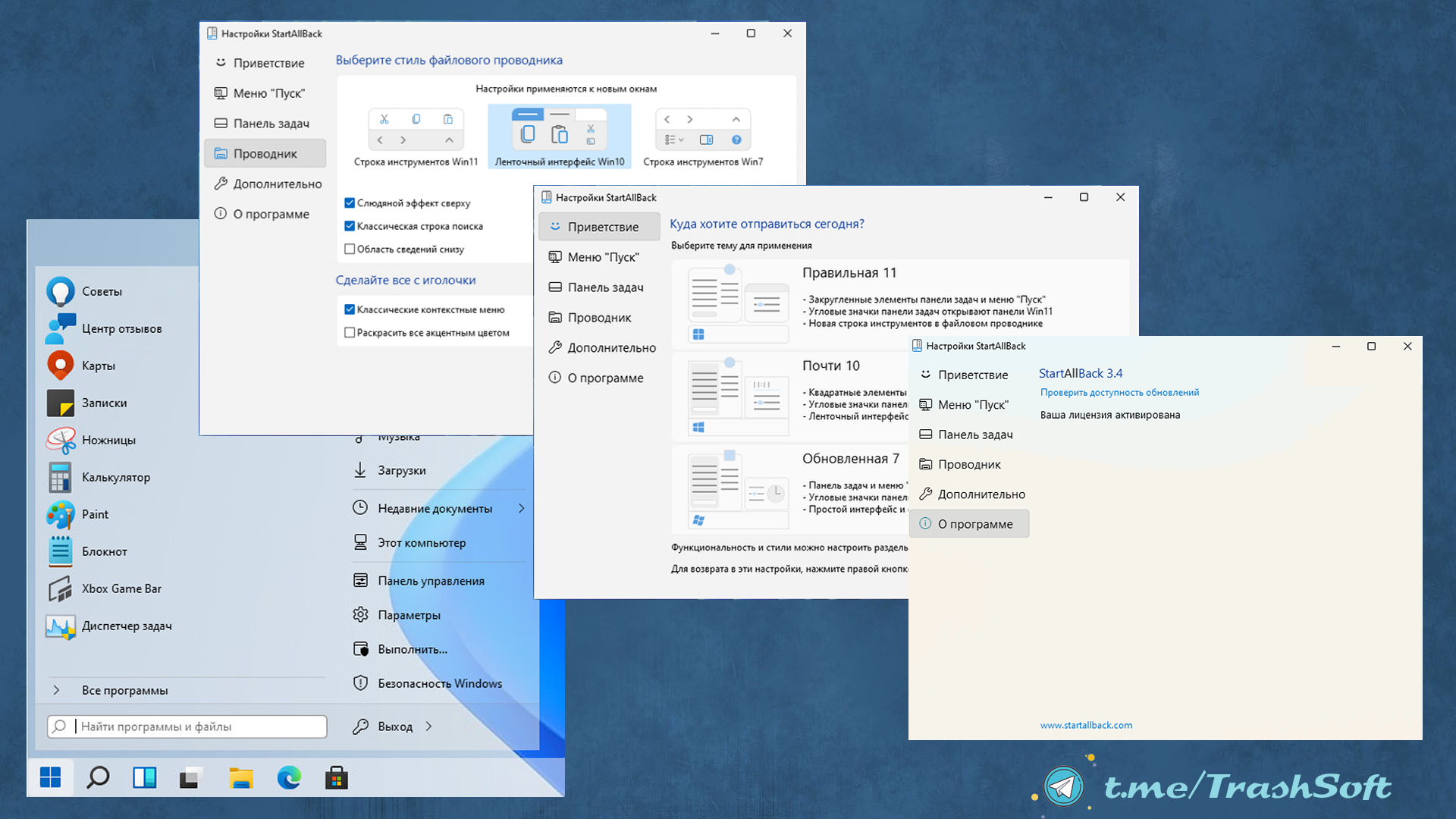Viewport: 1456px width, 819px height.
Task: Apply Почти 10 theme thumbnail
Action: tap(739, 397)
